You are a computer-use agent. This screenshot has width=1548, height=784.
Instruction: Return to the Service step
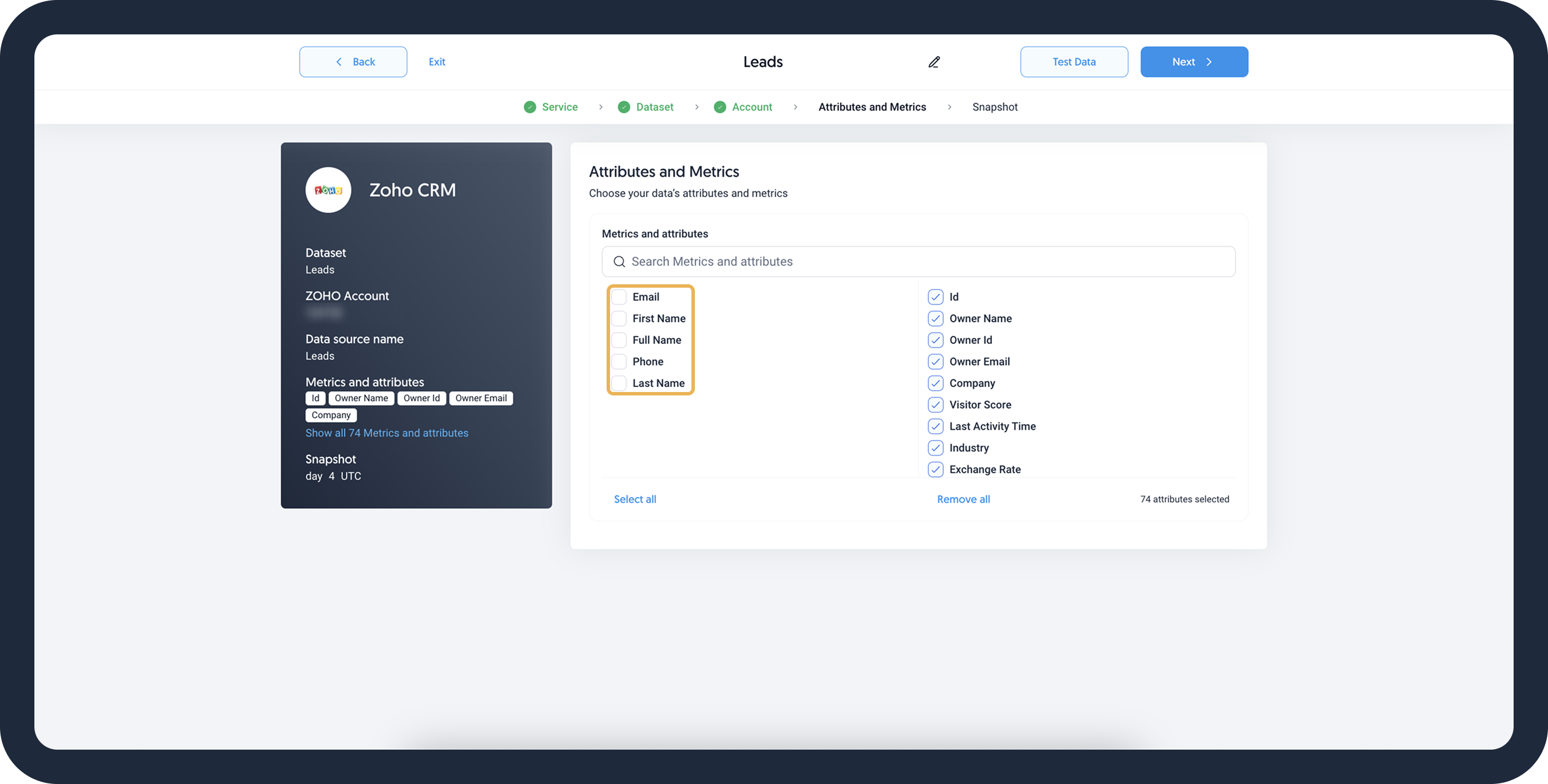point(559,107)
